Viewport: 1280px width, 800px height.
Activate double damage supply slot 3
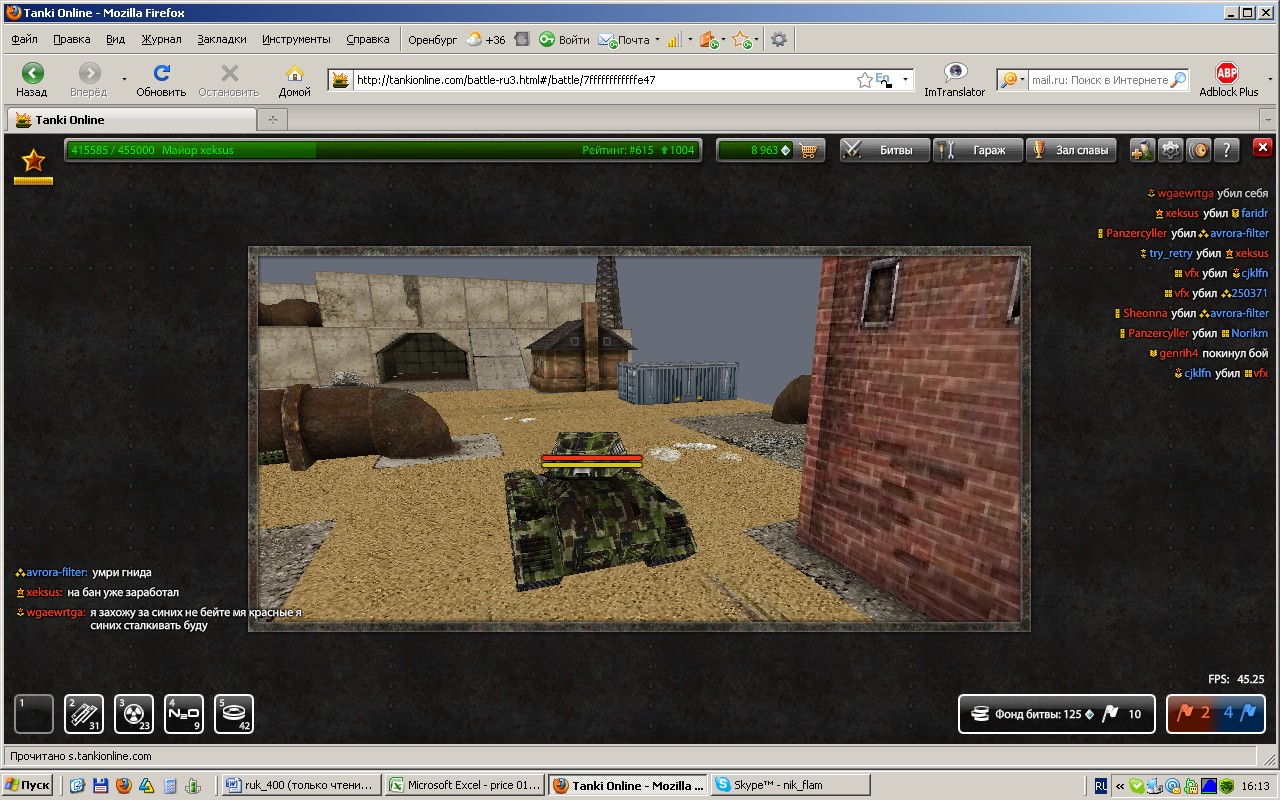tap(134, 714)
